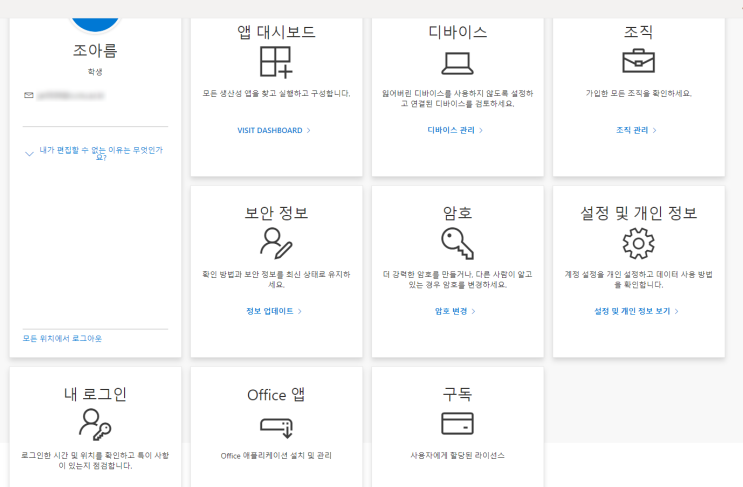Click chevron next to 설정 및 개인 정보 보기
Screen dimensions: 743x487
pos(677,311)
